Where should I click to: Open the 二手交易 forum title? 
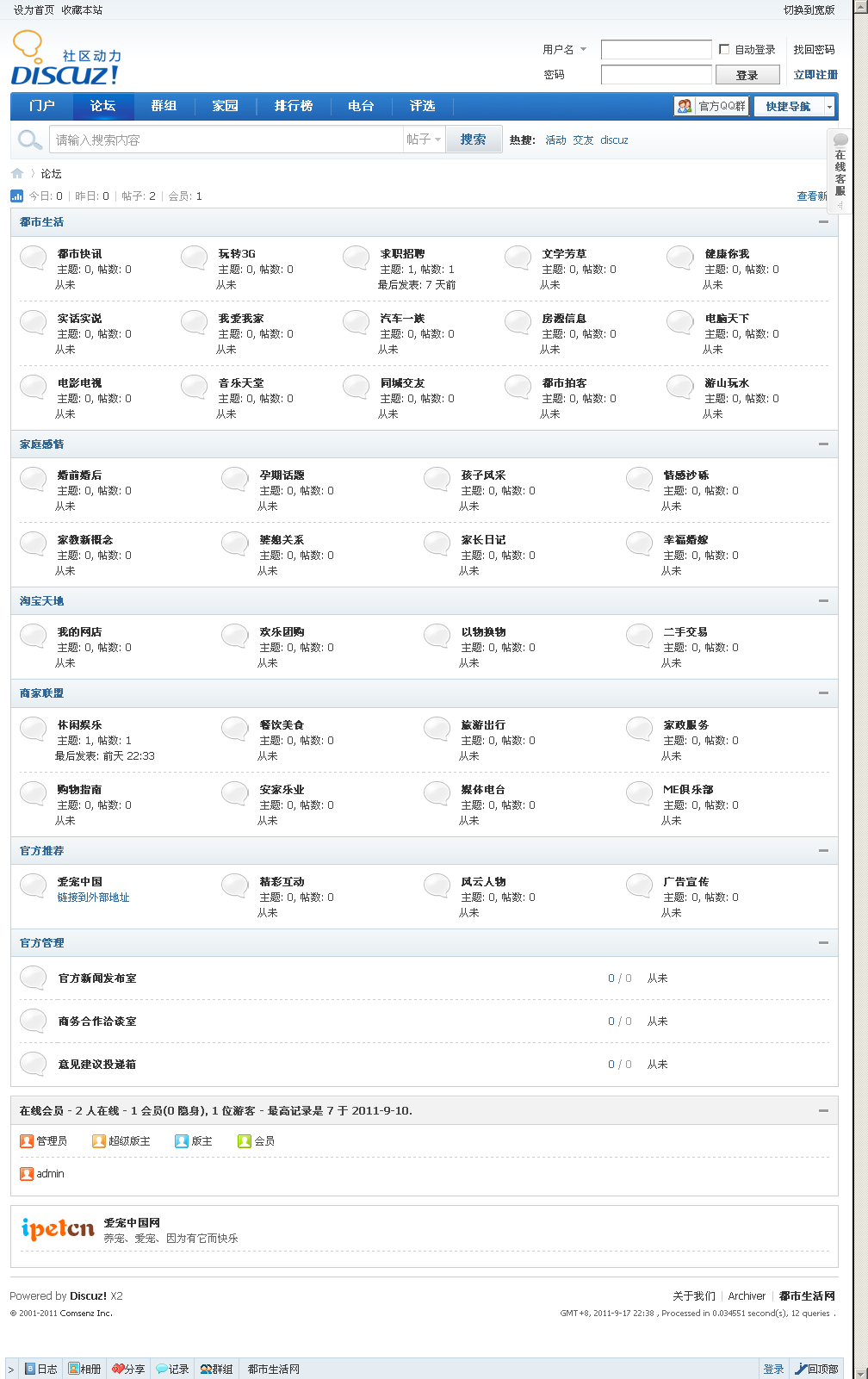pos(685,632)
